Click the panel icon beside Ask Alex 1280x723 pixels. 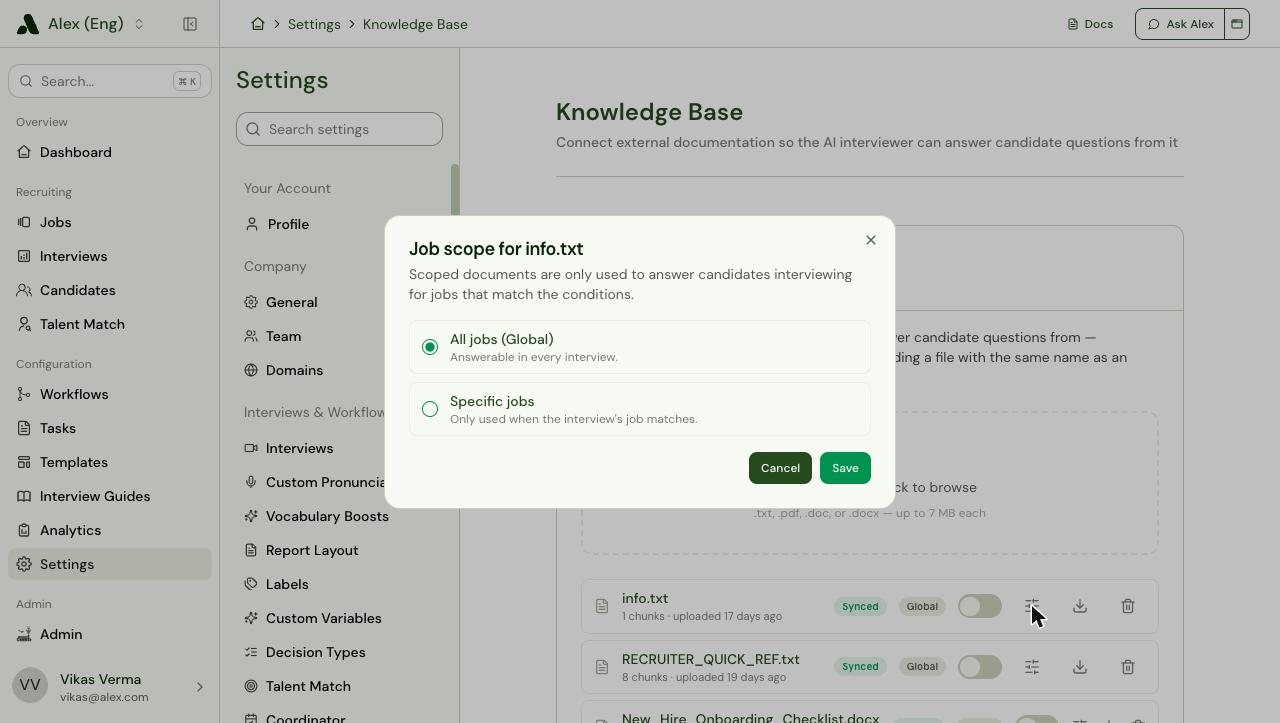coord(1237,24)
